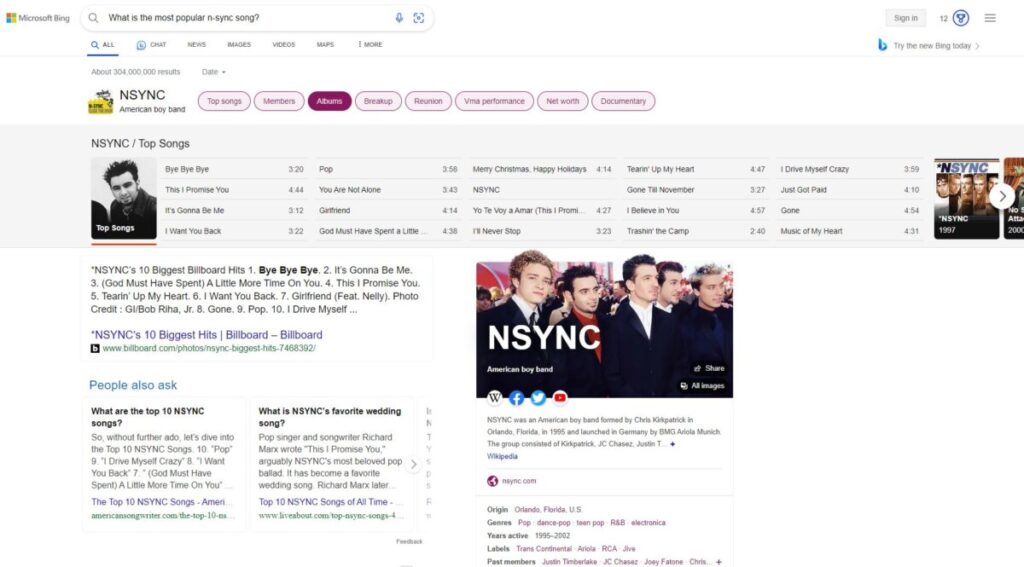Switch to the VIDEOS tab
This screenshot has height=567, width=1024.
tap(283, 44)
